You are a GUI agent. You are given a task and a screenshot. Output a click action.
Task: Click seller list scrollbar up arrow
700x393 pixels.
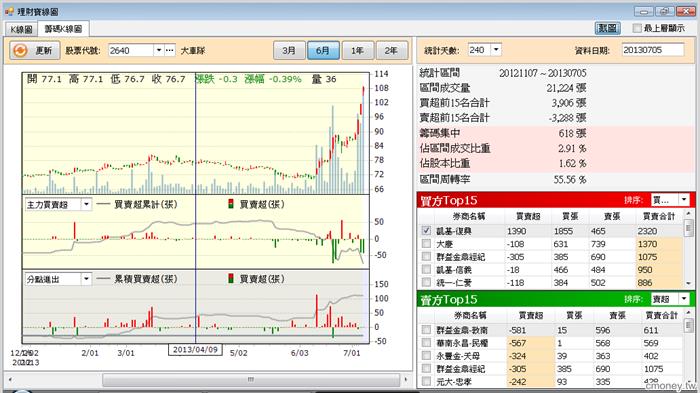pyautogui.click(x=688, y=313)
